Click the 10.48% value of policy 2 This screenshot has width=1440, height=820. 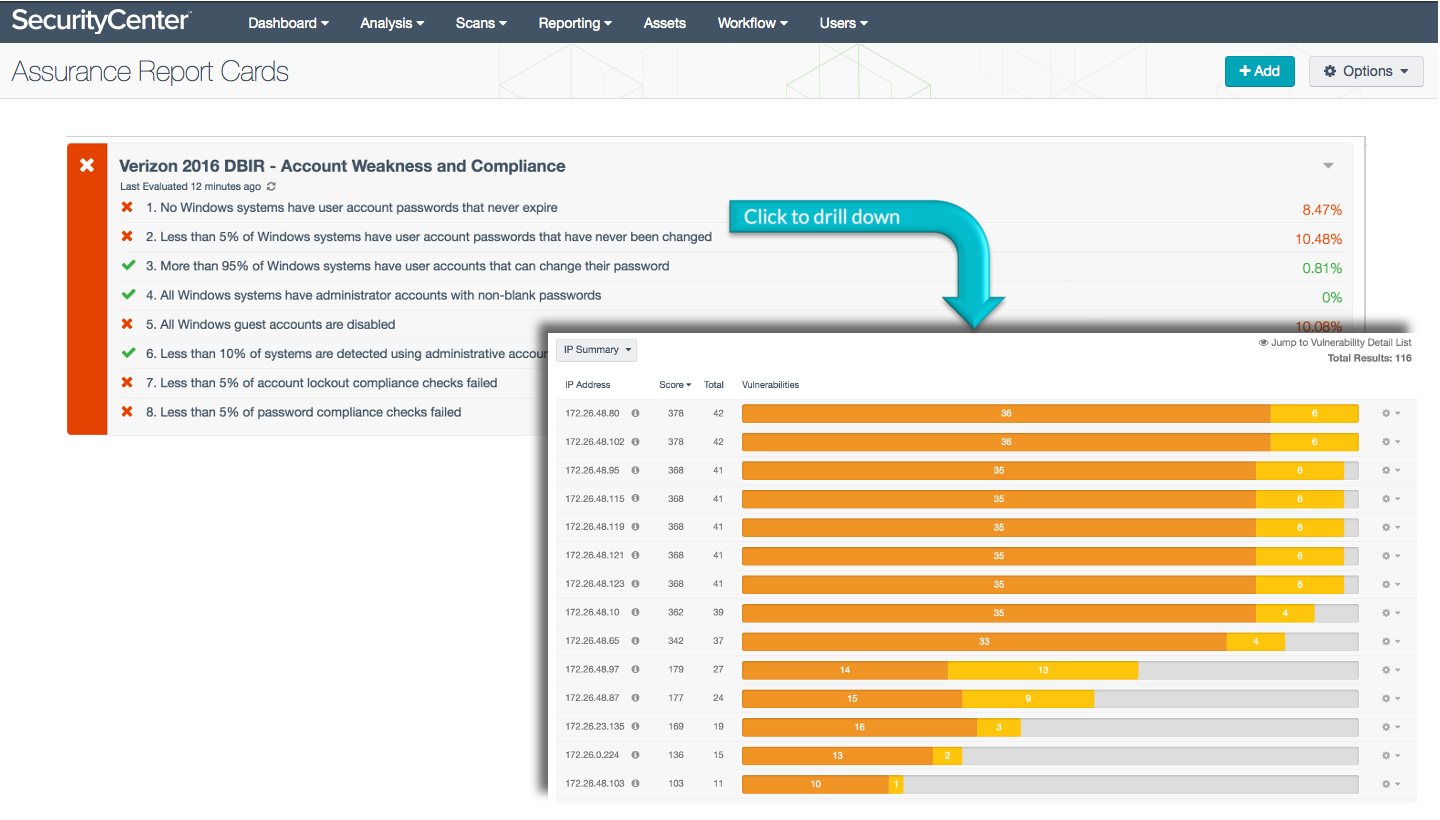tap(1318, 239)
